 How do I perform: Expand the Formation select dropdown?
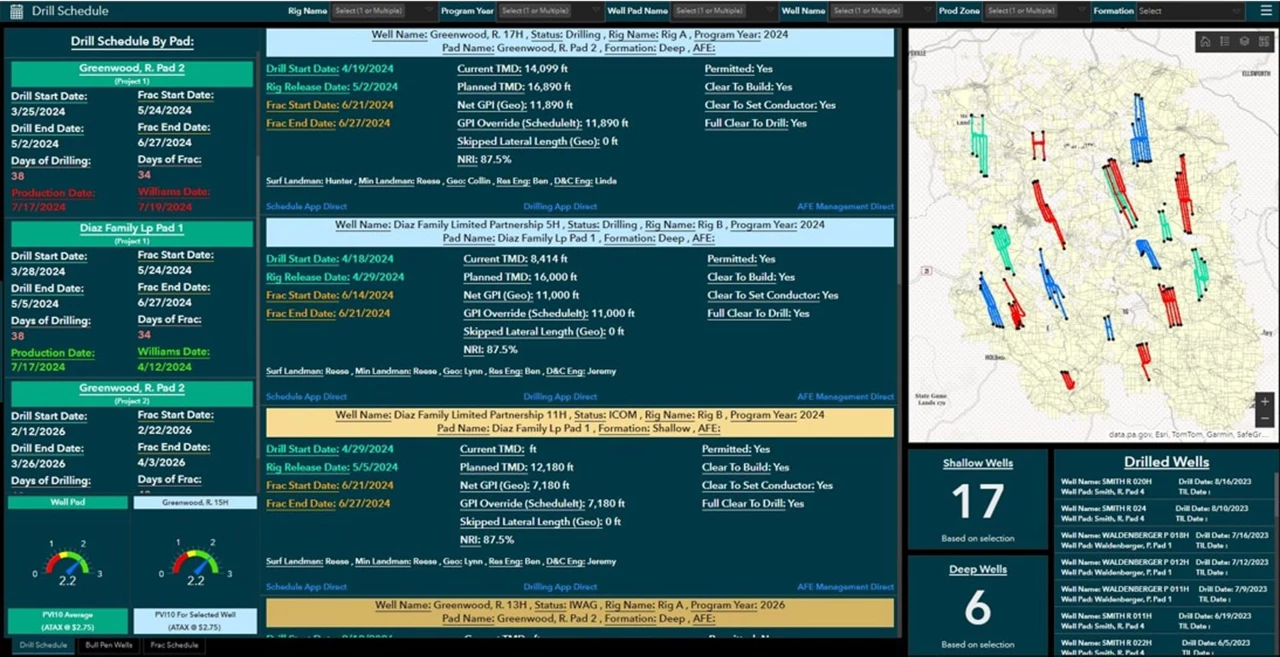click(1192, 11)
